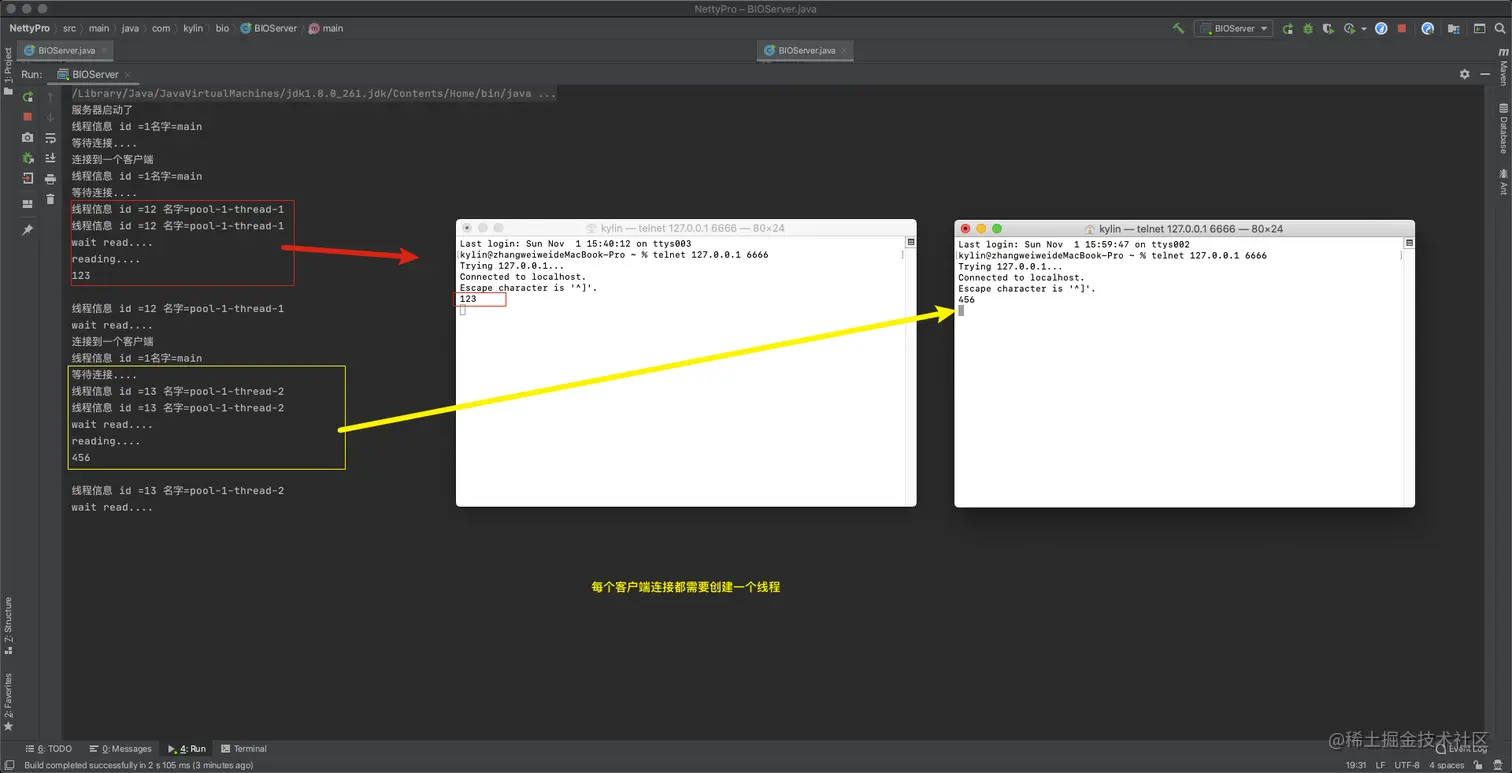Open the 0: Messages tool window tab
The height and width of the screenshot is (773, 1512).
point(120,748)
